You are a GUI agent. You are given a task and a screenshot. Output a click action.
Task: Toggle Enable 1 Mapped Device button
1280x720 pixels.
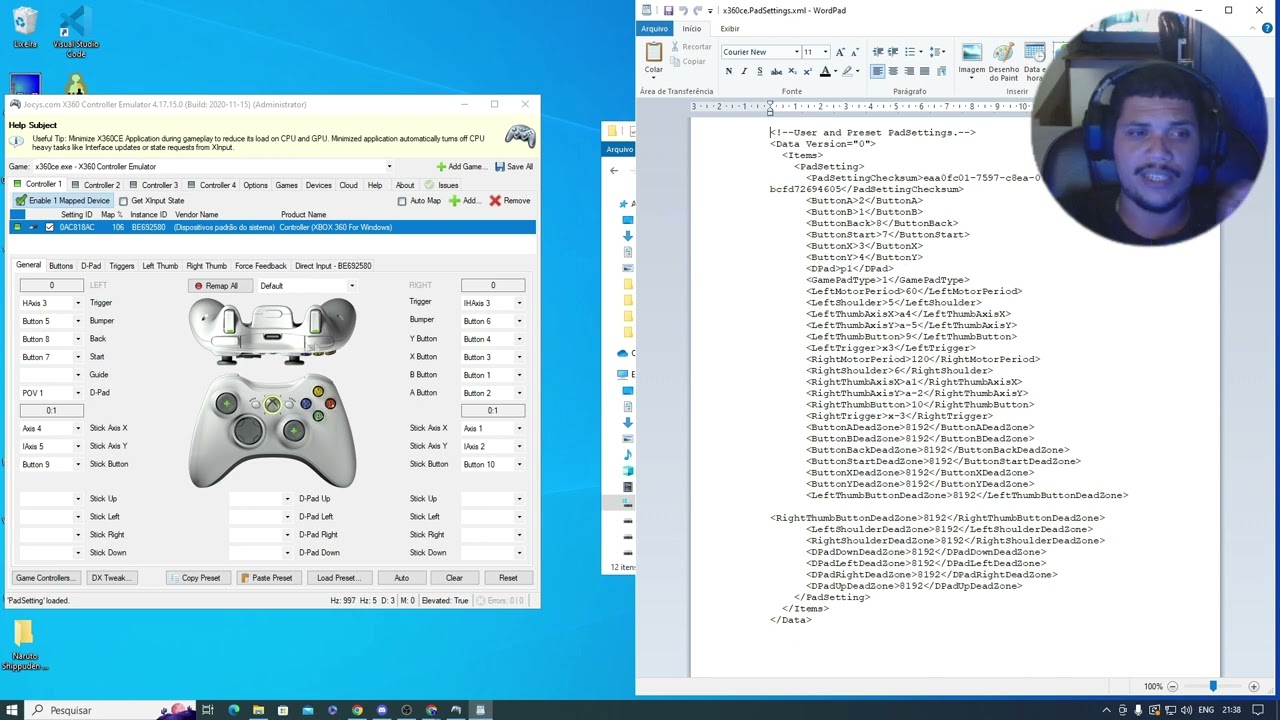62,201
